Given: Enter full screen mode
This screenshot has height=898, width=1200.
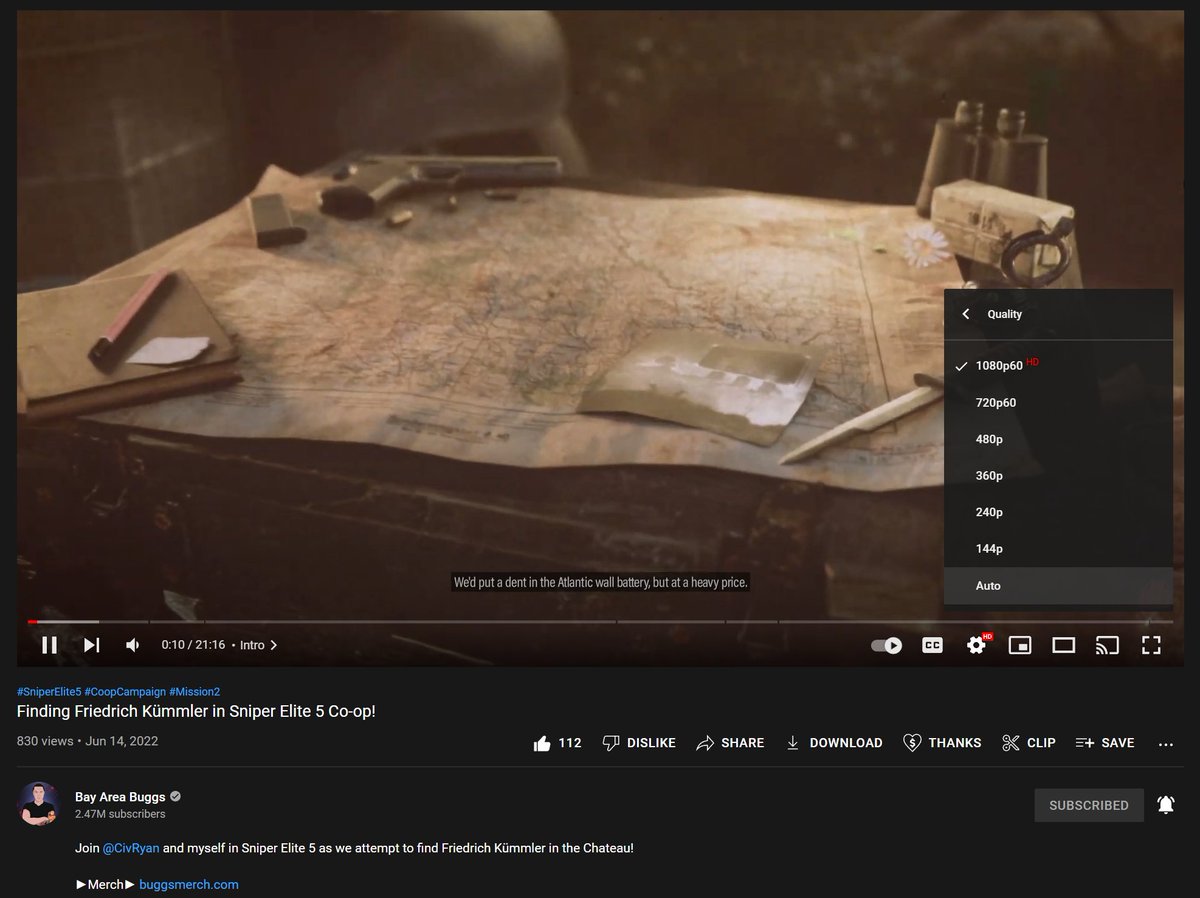Looking at the screenshot, I should coord(1151,645).
